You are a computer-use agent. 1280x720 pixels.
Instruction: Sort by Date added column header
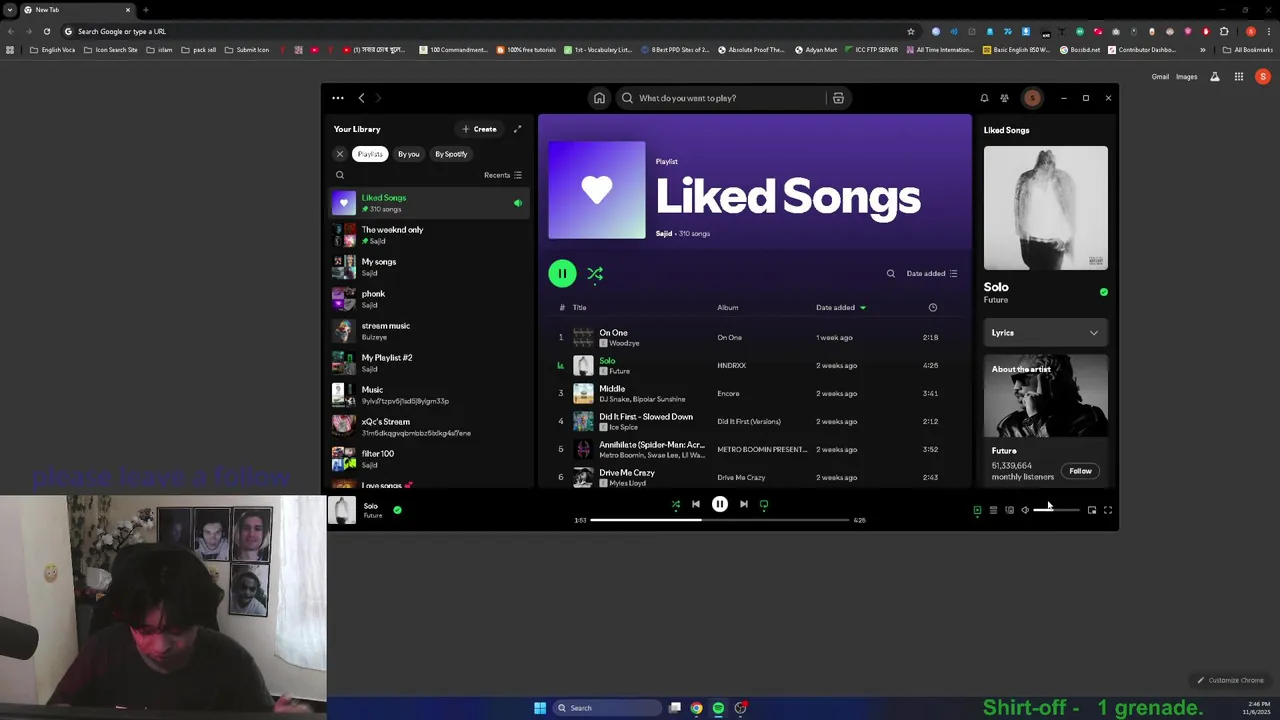click(x=841, y=307)
